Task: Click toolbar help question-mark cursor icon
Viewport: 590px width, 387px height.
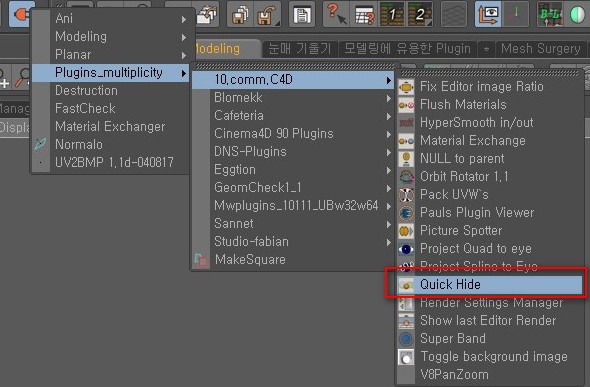Action: click(x=336, y=14)
